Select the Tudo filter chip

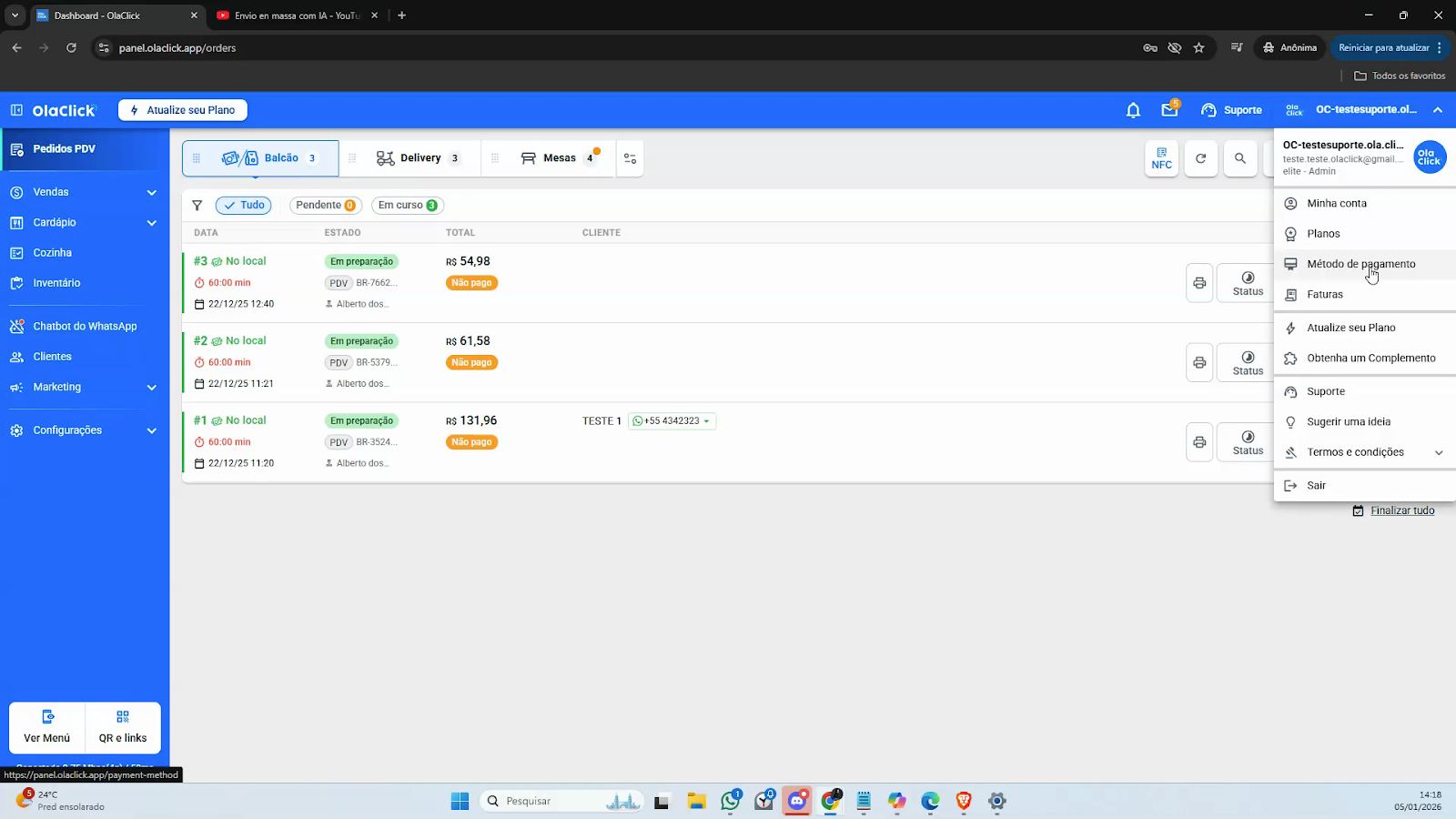(244, 206)
